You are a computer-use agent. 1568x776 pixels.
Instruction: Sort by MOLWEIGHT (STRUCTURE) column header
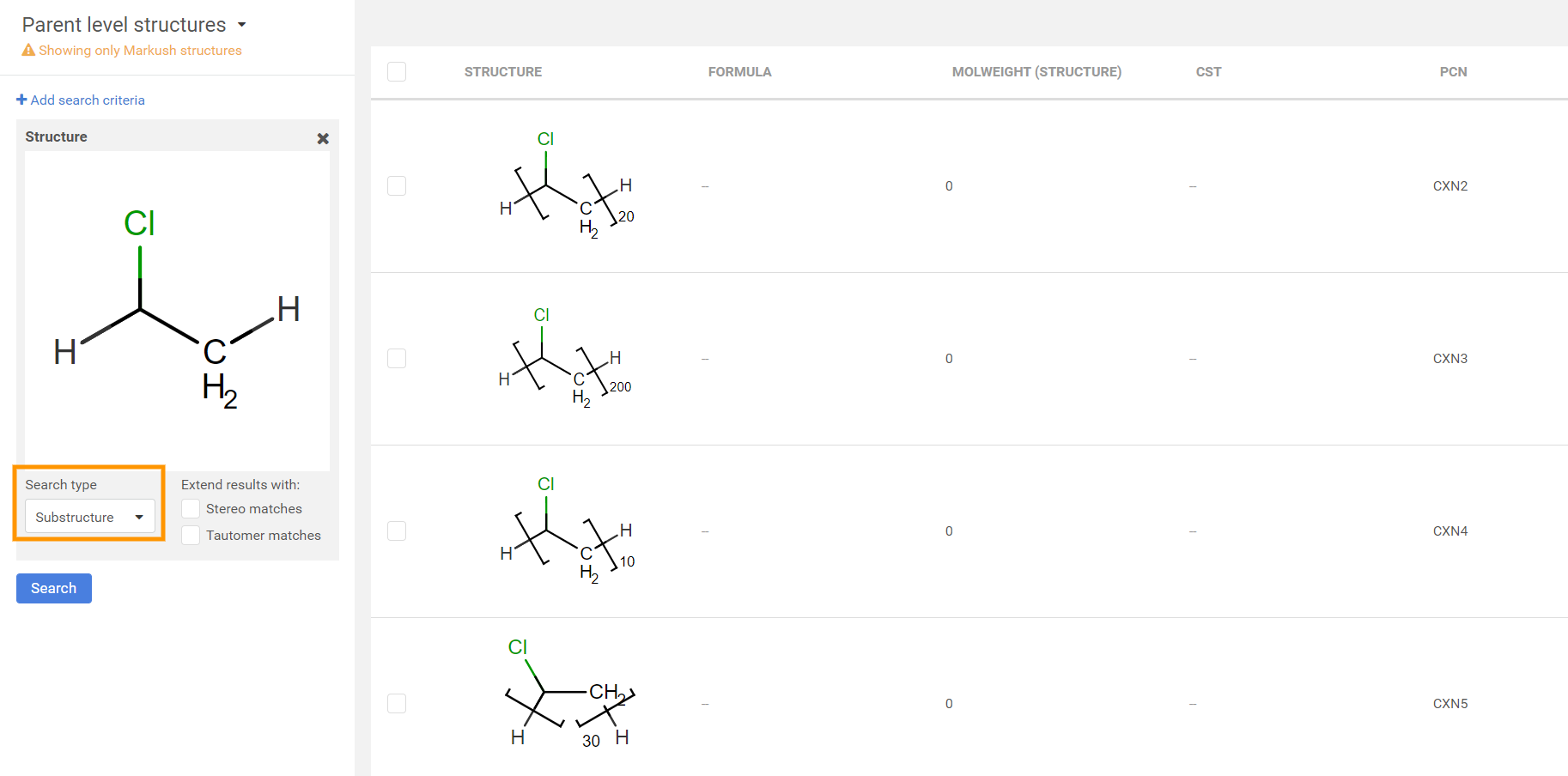pos(1036,72)
